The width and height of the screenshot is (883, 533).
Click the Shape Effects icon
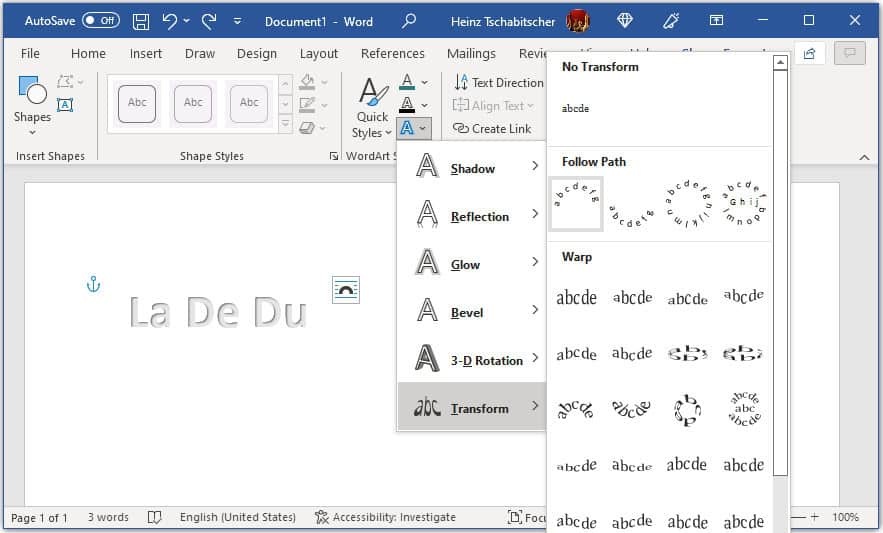[x=307, y=128]
